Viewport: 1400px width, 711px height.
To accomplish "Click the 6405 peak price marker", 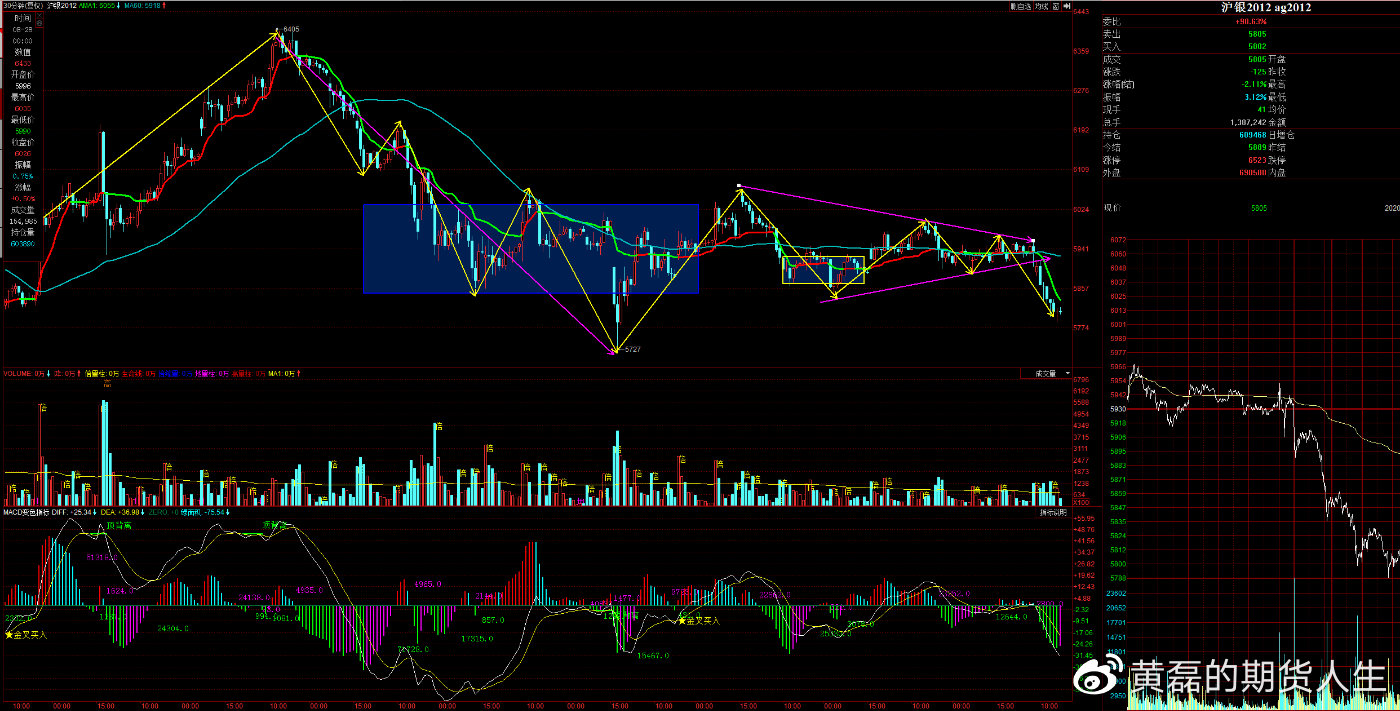I will tap(290, 30).
